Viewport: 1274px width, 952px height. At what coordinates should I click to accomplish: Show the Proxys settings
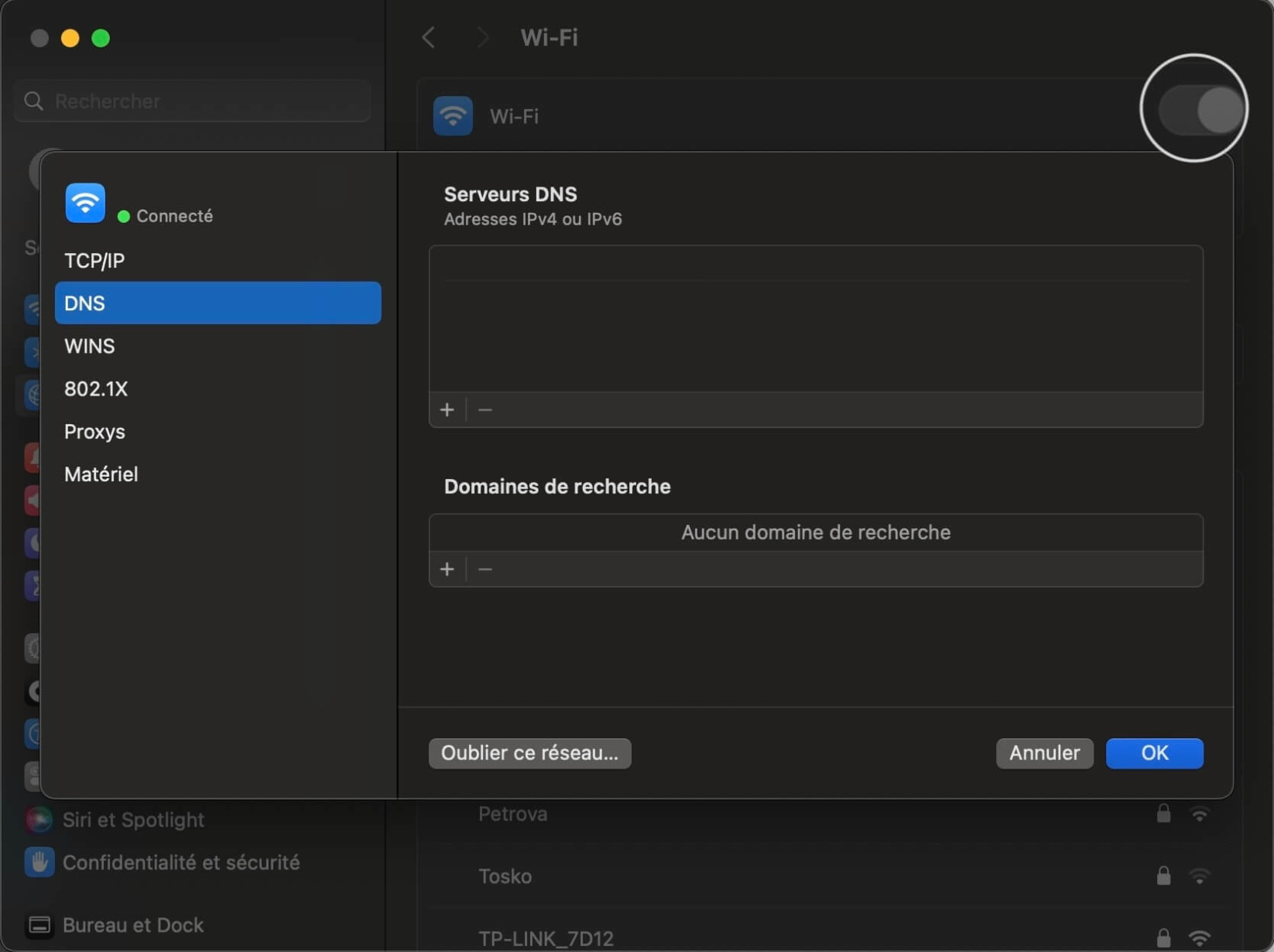click(217, 431)
